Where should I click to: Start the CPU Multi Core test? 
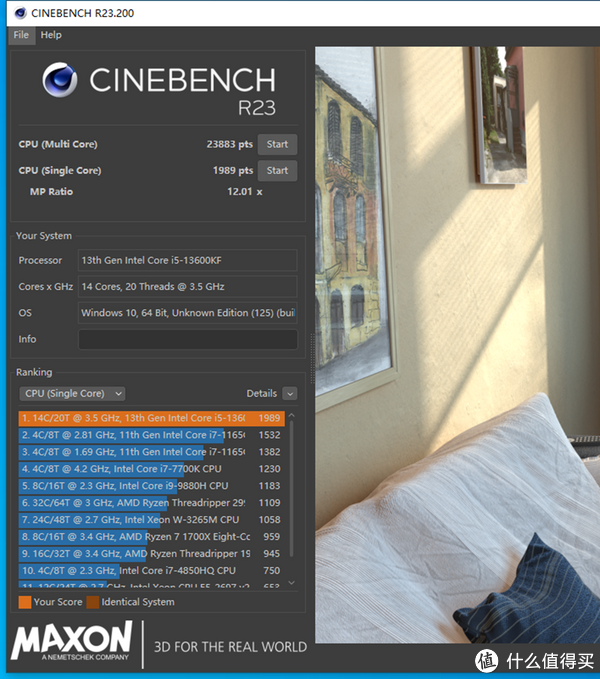click(277, 144)
